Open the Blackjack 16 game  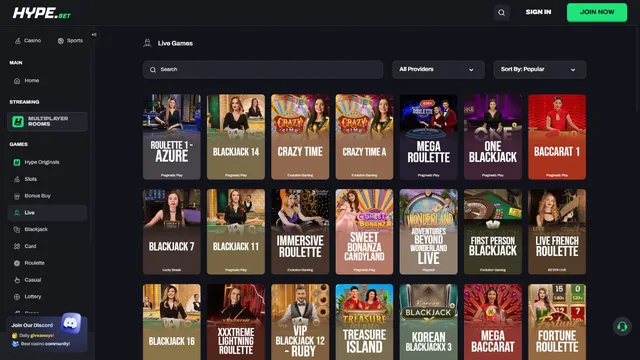[x=171, y=322]
